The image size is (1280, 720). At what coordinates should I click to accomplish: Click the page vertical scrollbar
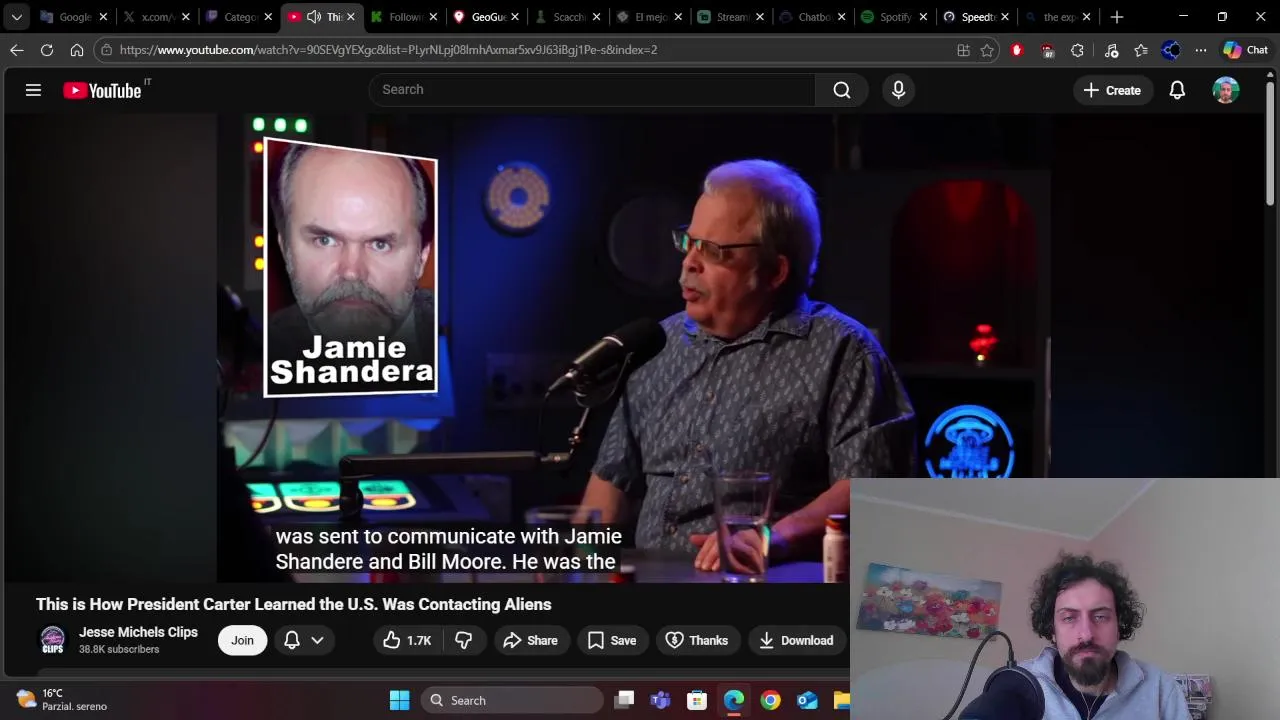point(1270,145)
